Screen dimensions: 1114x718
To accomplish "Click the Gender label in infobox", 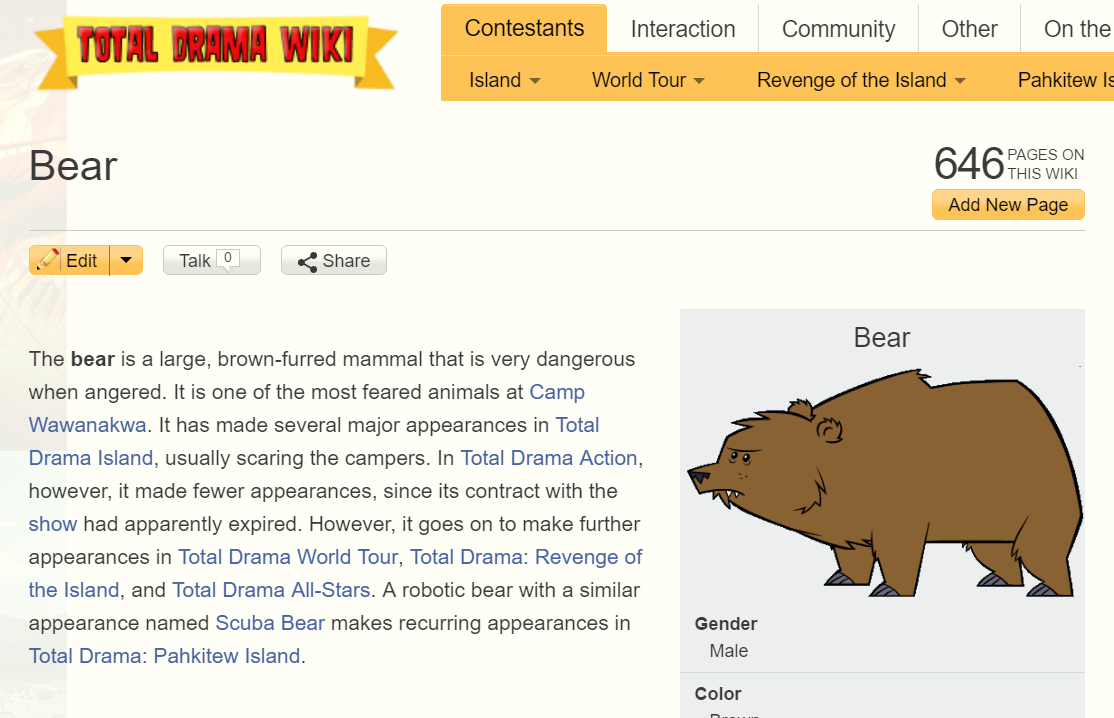I will coord(726,624).
